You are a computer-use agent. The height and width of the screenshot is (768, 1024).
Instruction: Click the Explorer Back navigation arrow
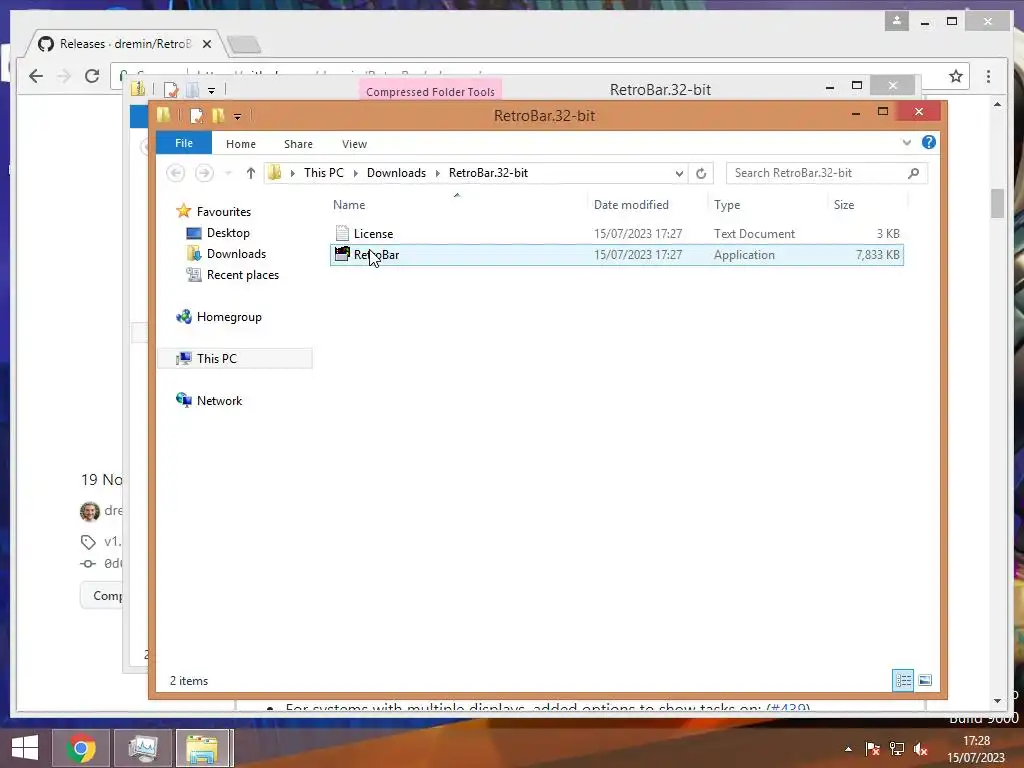coord(175,173)
